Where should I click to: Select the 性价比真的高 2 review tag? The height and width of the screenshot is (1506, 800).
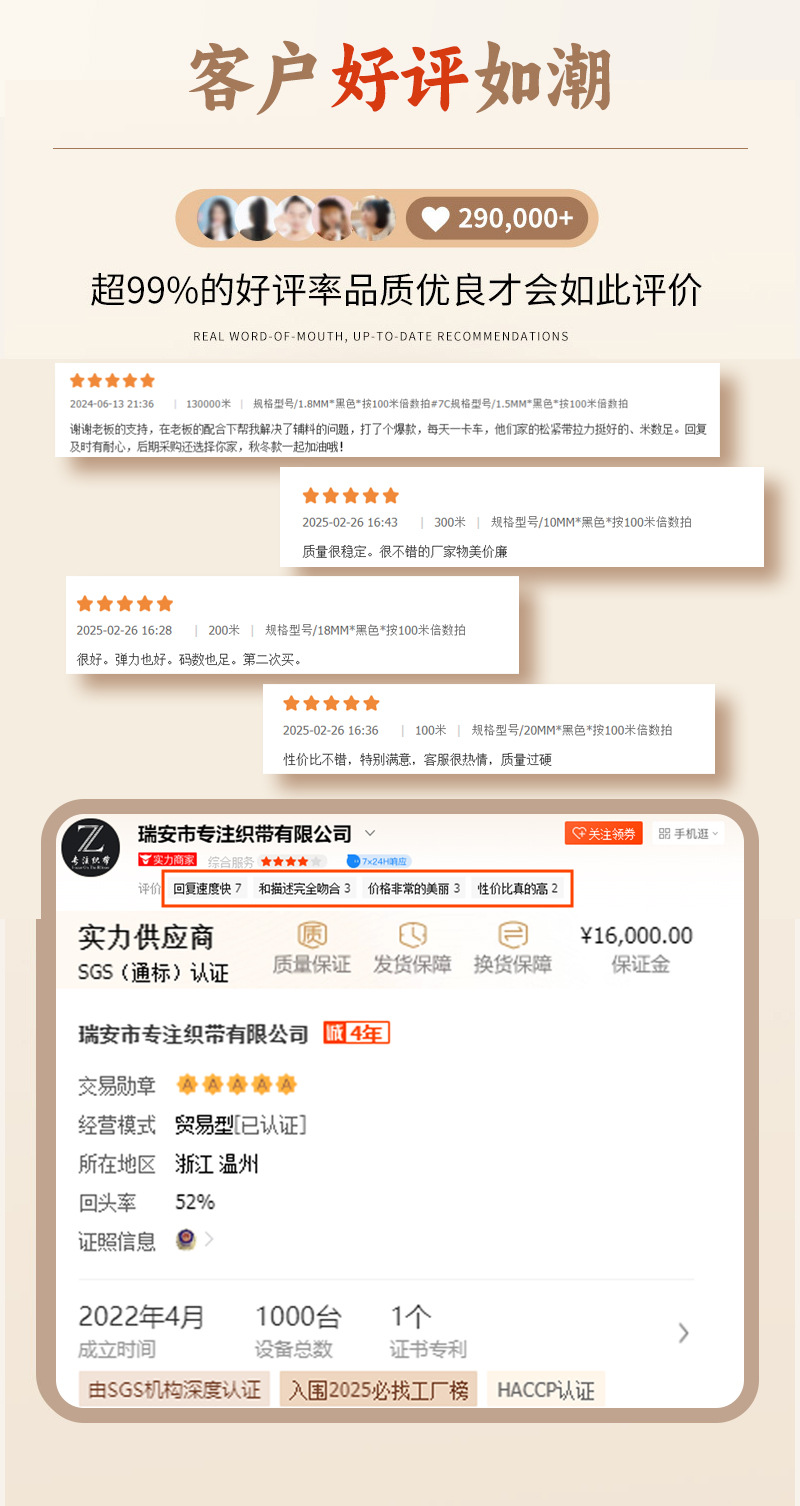(x=517, y=888)
